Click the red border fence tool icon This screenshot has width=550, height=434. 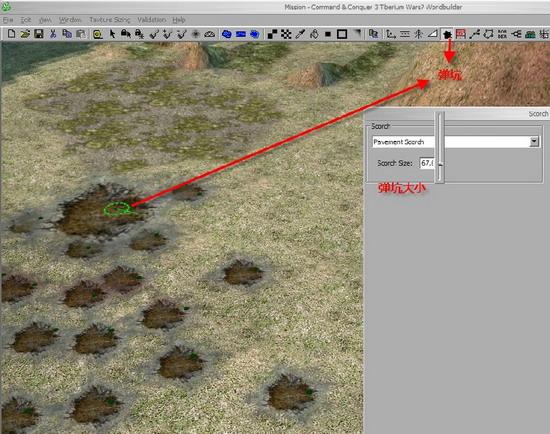click(461, 34)
